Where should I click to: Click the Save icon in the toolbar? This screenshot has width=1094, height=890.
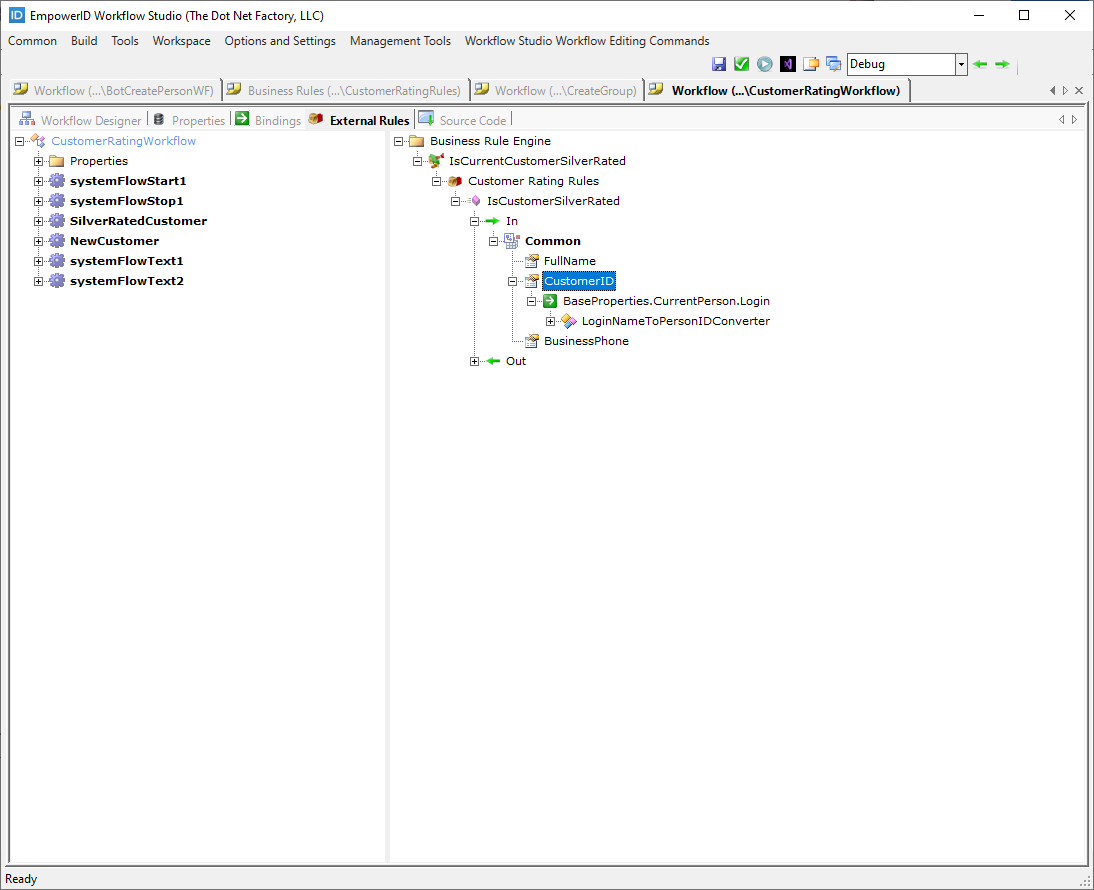(719, 64)
